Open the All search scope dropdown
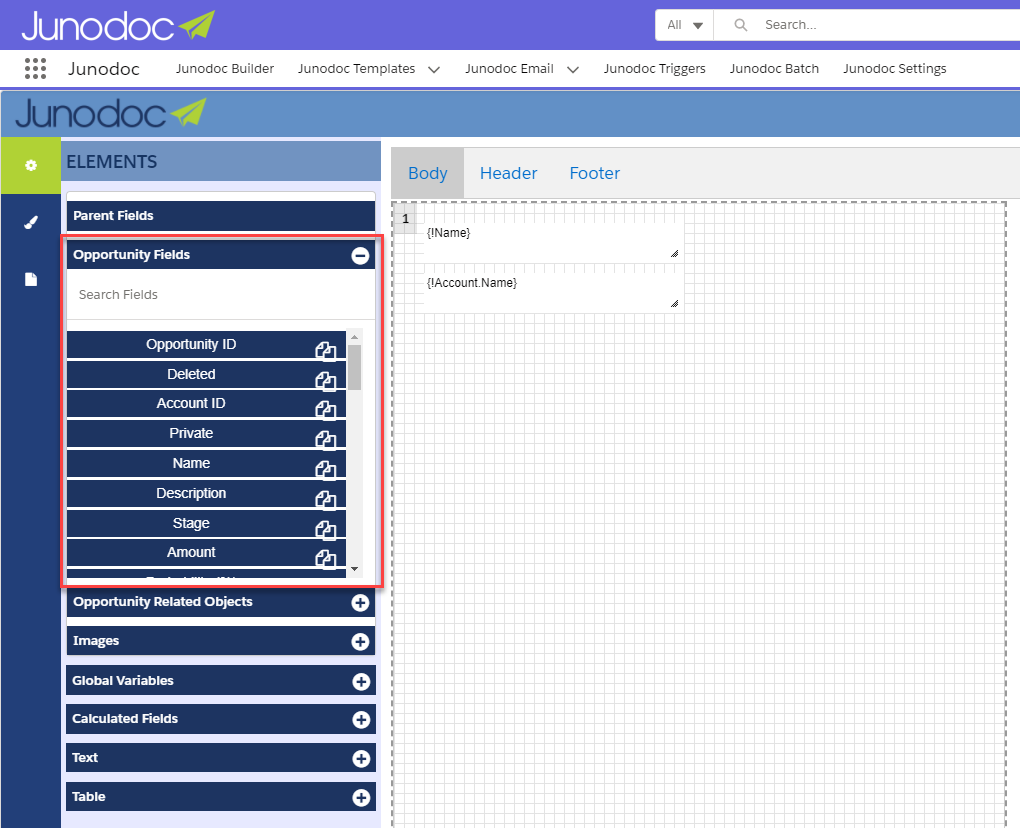The width and height of the screenshot is (1020, 828). [684, 25]
